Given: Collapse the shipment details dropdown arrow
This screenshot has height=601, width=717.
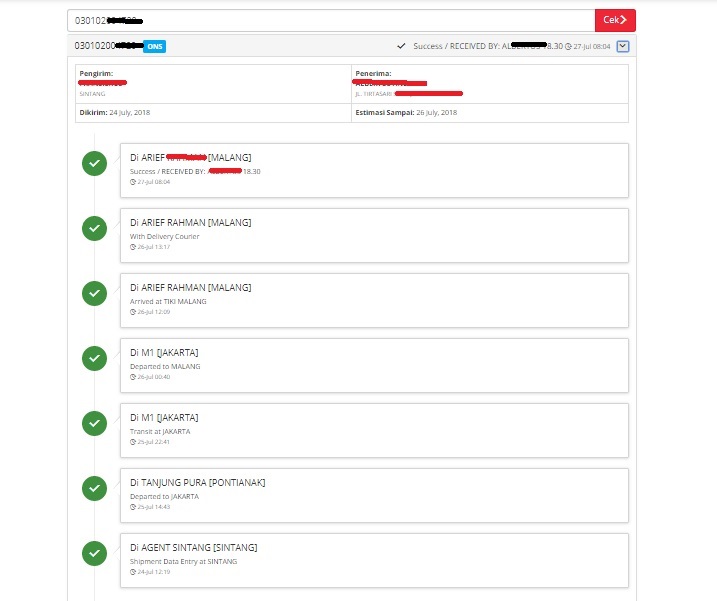Looking at the screenshot, I should click(x=622, y=46).
